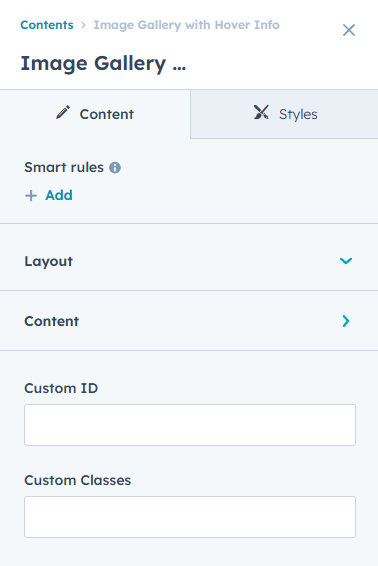Select the Content tab
The width and height of the screenshot is (378, 566).
pos(95,114)
